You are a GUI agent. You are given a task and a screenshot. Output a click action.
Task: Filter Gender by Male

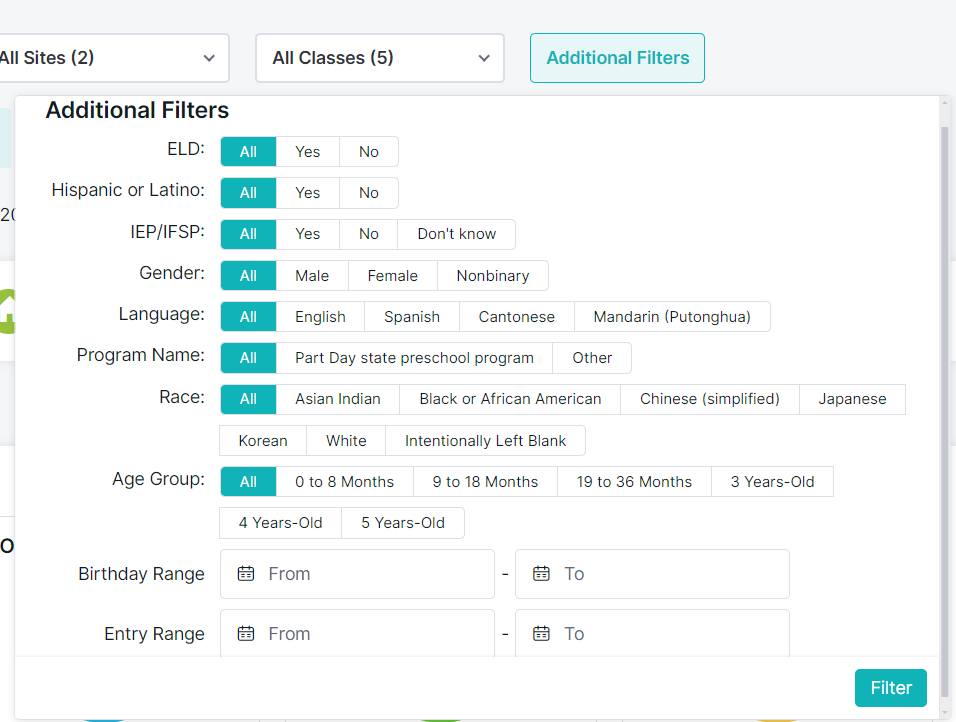click(312, 276)
